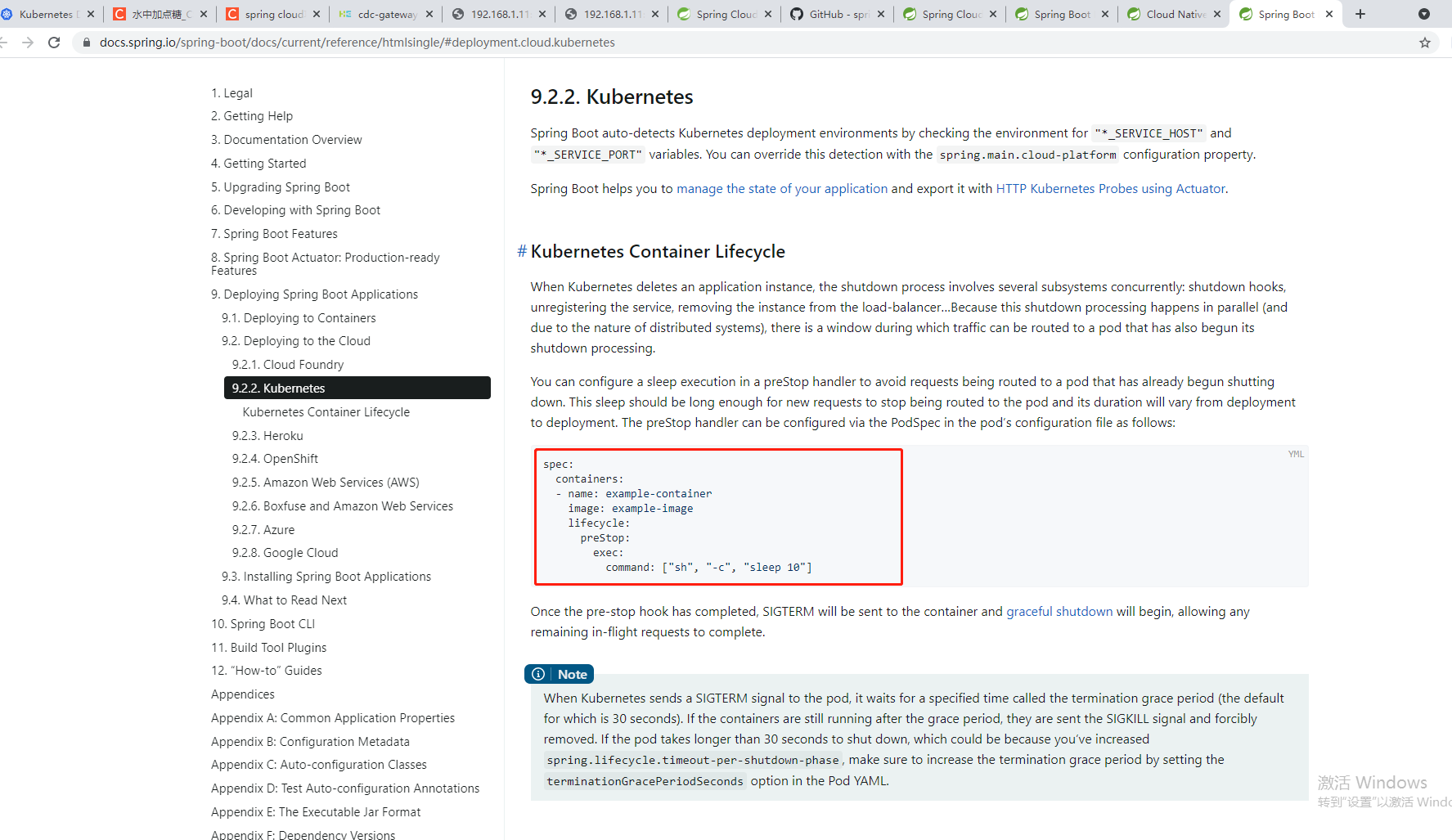This screenshot has width=1452, height=840.
Task: Open a new browser tab
Action: [1360, 14]
